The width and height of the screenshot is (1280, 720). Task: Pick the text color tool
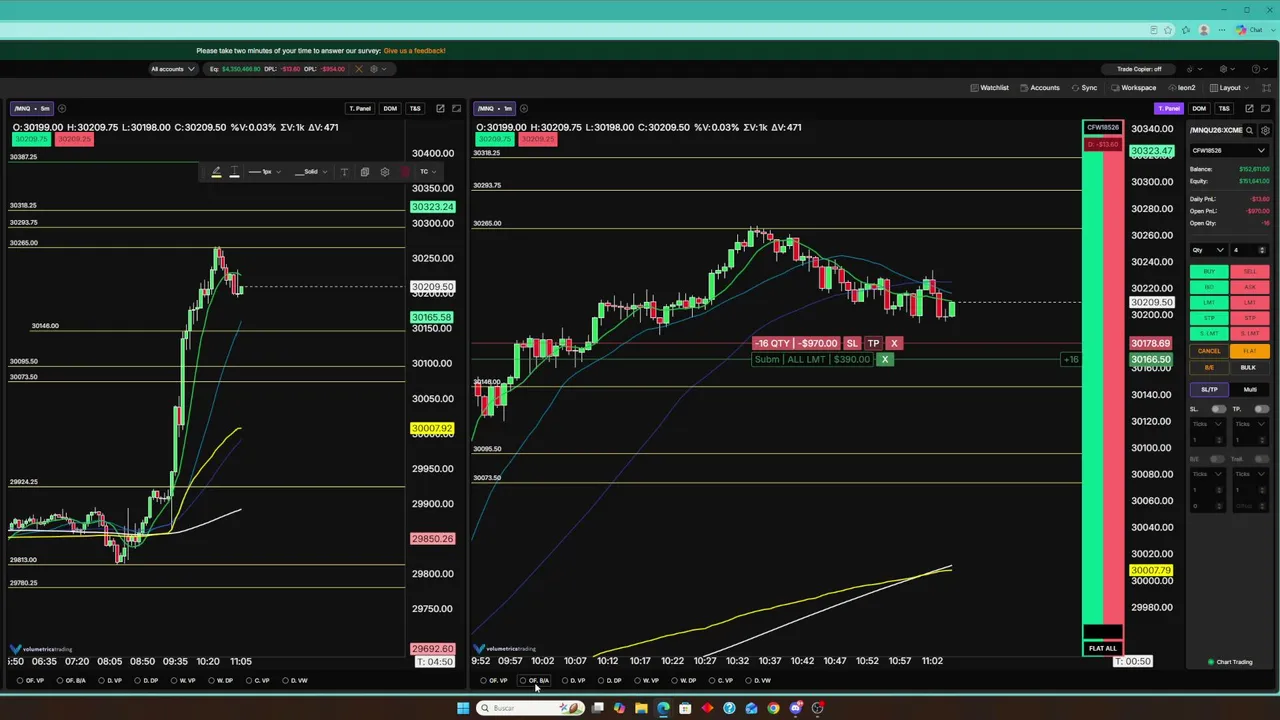(235, 172)
